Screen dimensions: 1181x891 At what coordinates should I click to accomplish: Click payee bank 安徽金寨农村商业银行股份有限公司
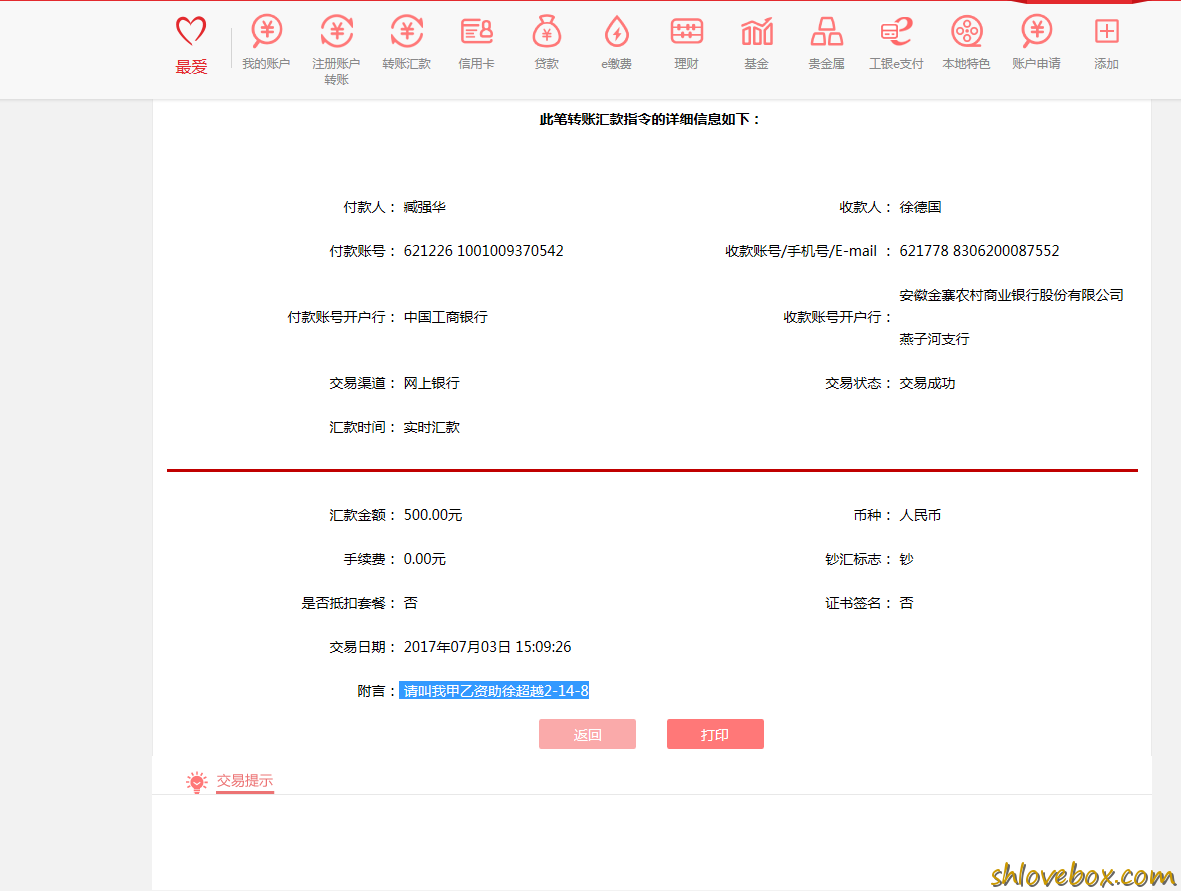[x=1012, y=295]
